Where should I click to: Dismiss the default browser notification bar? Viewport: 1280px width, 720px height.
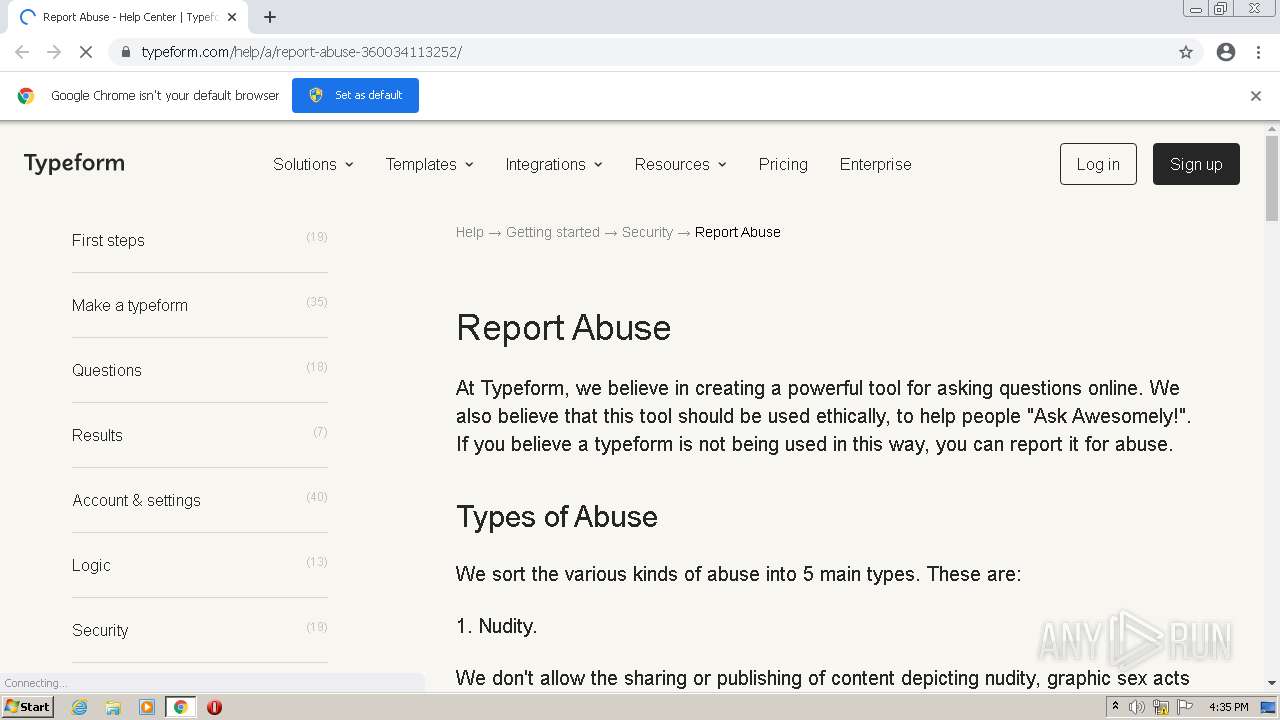tap(1256, 96)
